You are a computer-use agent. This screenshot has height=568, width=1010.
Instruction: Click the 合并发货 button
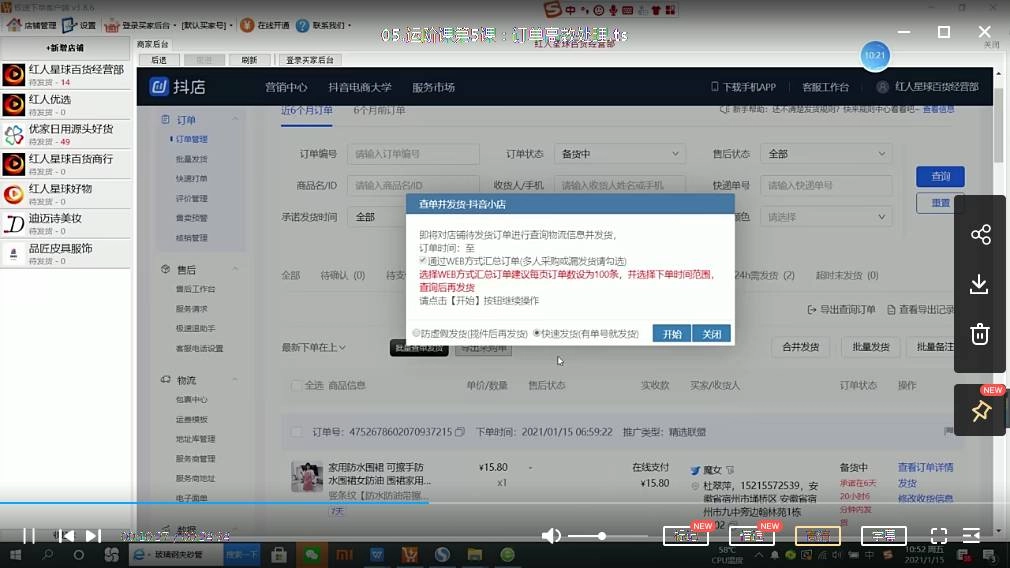[801, 347]
